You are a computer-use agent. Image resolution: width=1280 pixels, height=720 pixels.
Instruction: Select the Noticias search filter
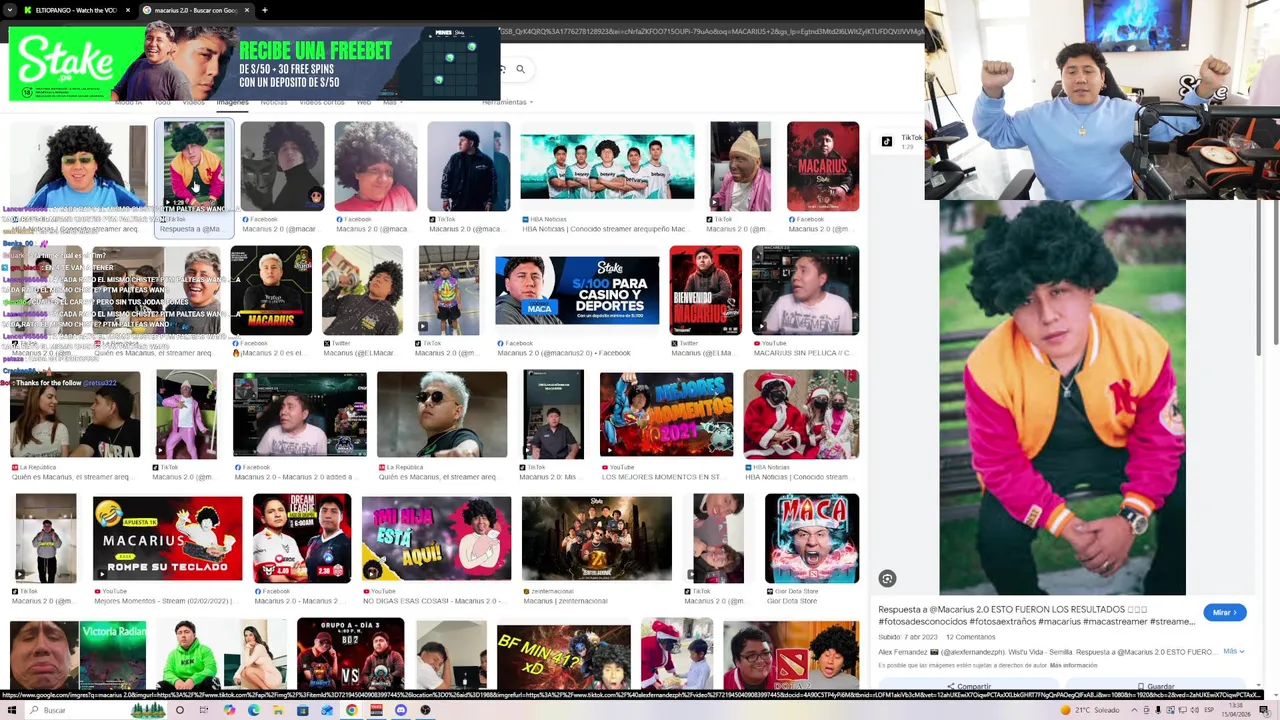coord(274,102)
